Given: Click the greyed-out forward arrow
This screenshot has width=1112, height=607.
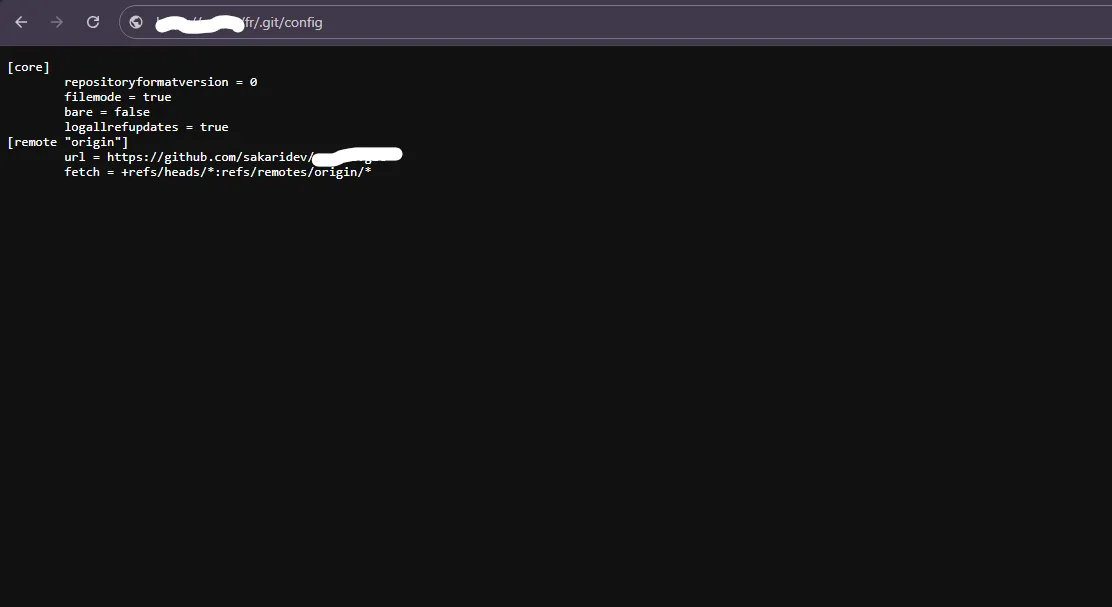Looking at the screenshot, I should click(x=57, y=22).
